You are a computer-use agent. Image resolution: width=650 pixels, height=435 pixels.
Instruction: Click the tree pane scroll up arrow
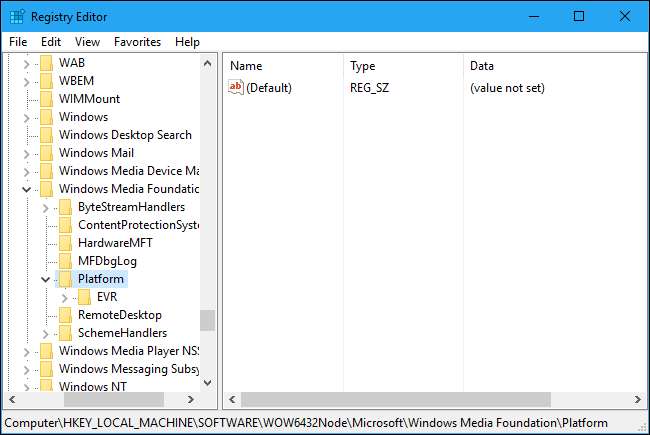point(208,63)
